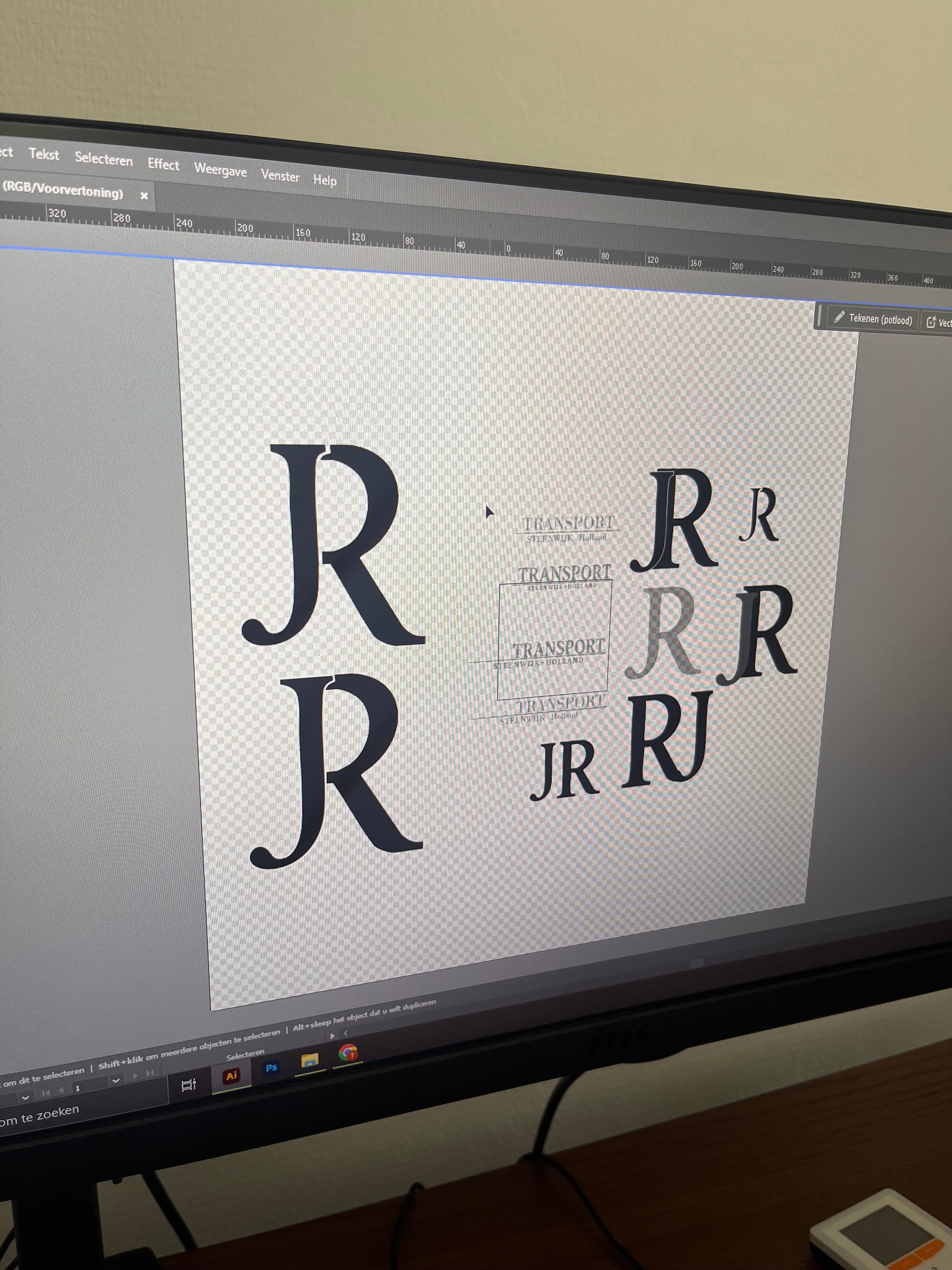952x1270 pixels.
Task: Click the Tekenen (potlood) button
Action: [x=873, y=319]
